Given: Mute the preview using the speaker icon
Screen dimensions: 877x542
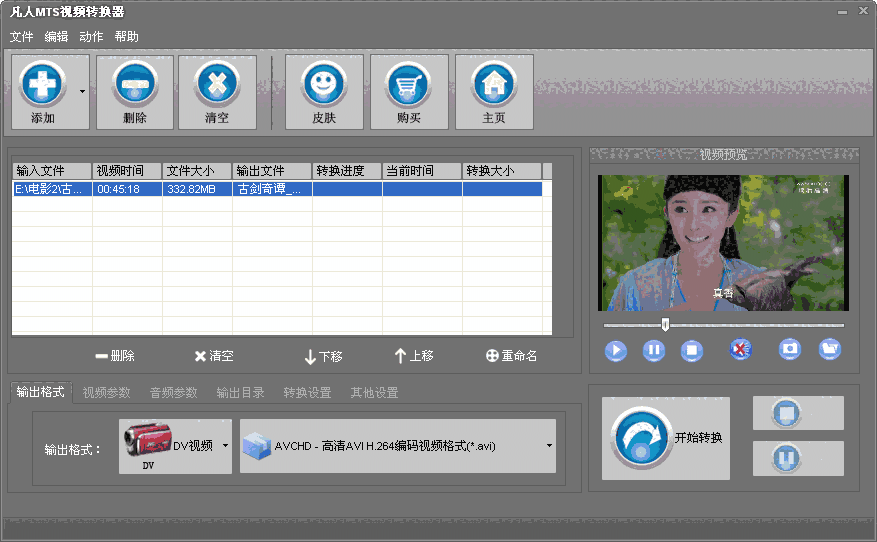Looking at the screenshot, I should coord(740,349).
